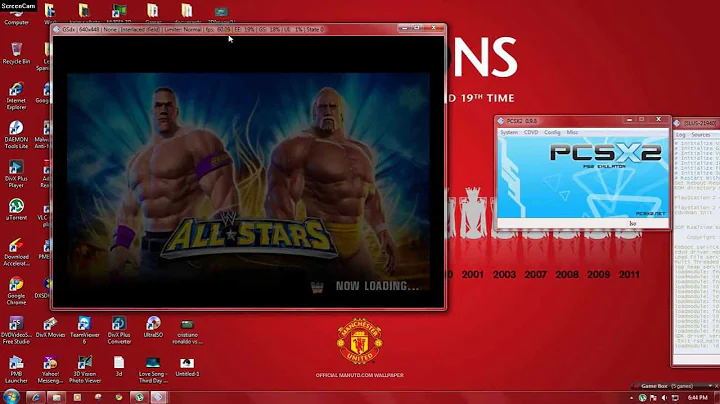Open the network tray icon
This screenshot has width=720, height=404.
click(675, 398)
